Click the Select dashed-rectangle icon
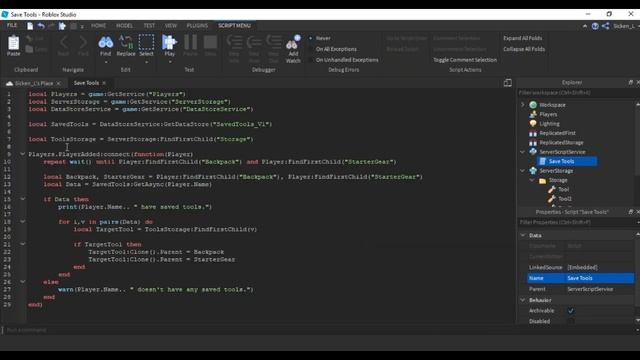The image size is (640, 360). tap(146, 42)
